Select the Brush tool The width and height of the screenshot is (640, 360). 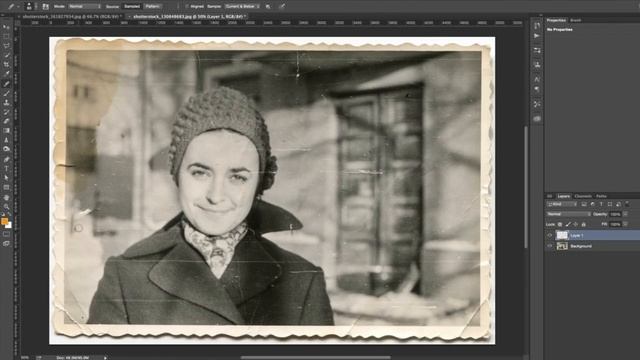(6, 93)
